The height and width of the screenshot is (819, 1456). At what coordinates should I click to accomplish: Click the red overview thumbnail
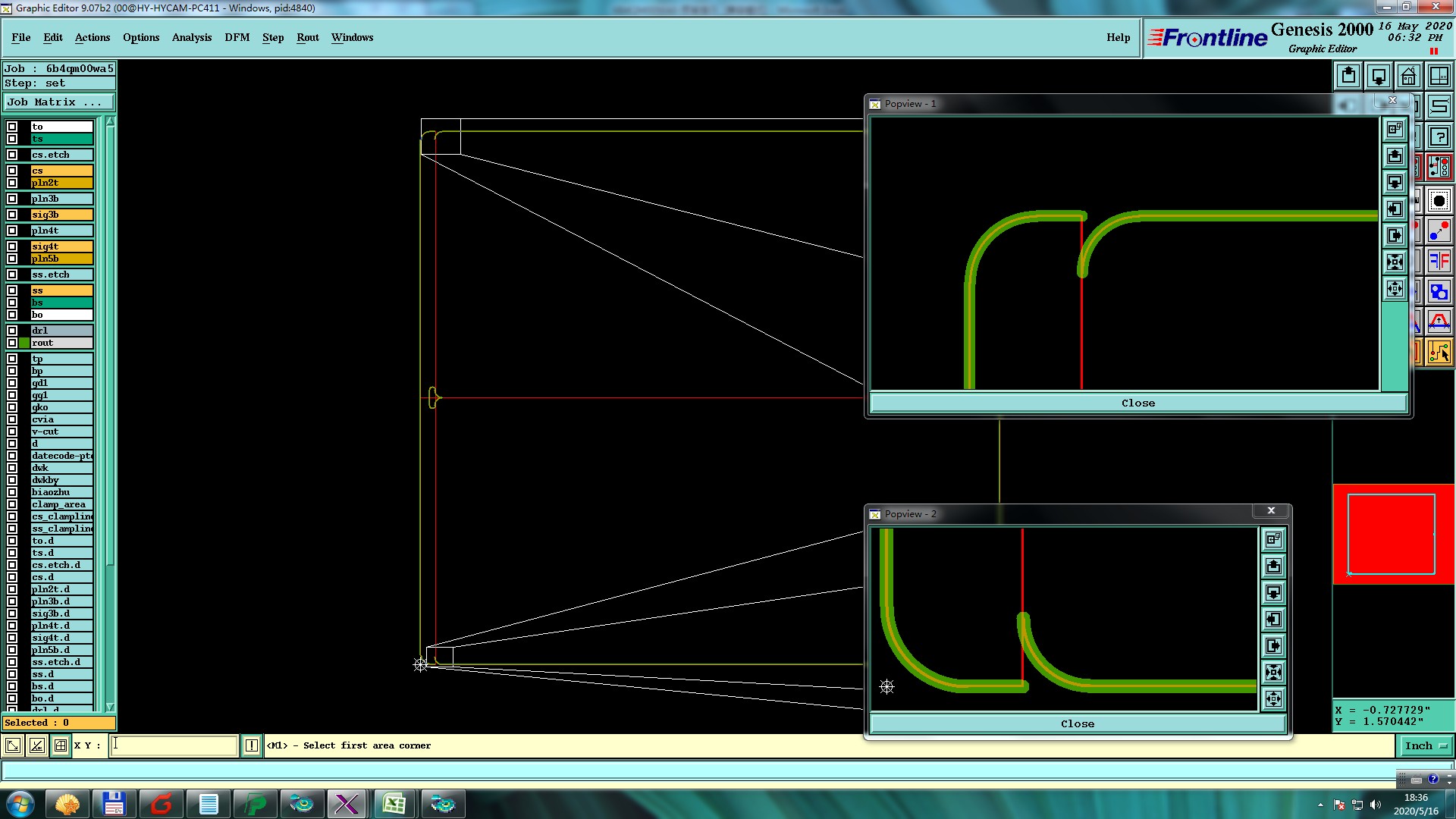tap(1392, 534)
